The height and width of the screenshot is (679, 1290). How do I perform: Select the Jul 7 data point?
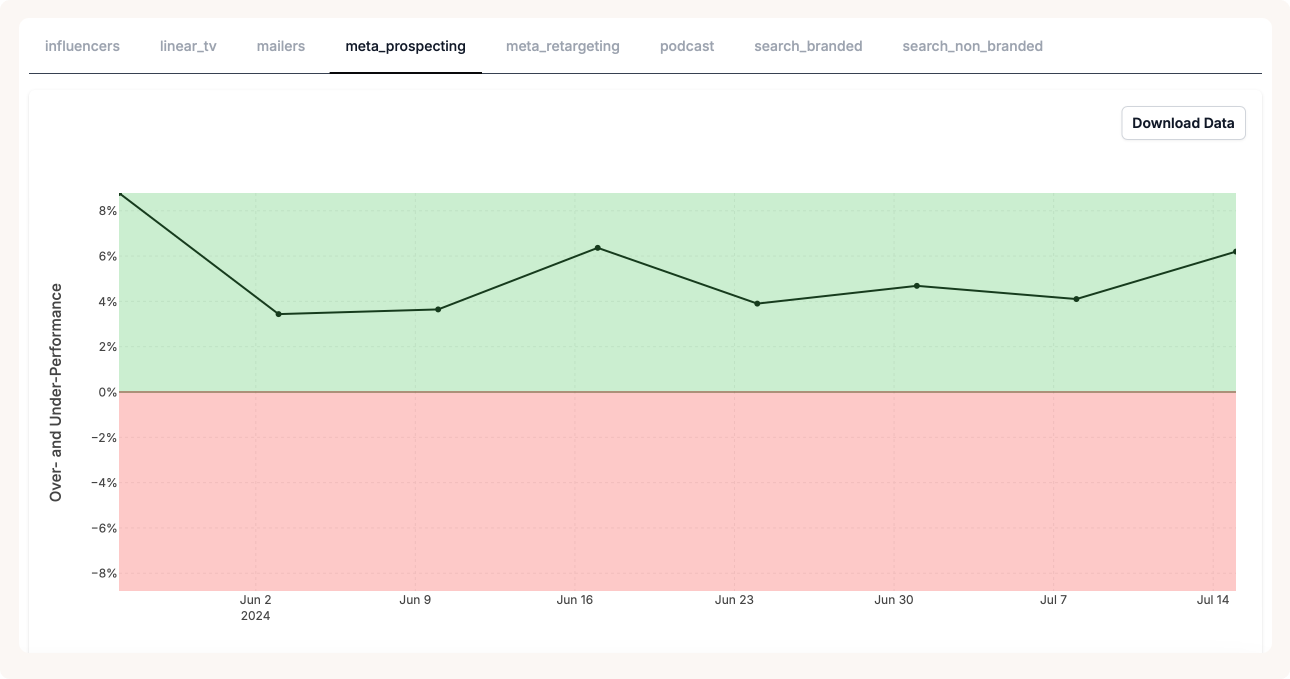tap(1076, 299)
